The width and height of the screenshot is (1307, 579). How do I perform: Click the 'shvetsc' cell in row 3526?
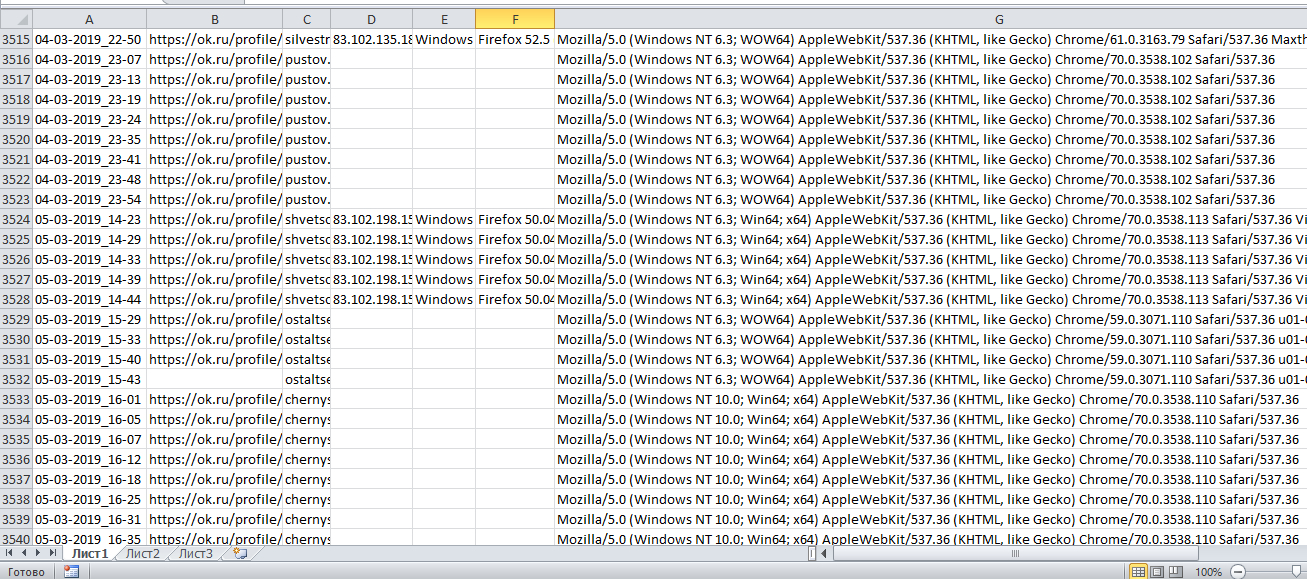coord(306,259)
